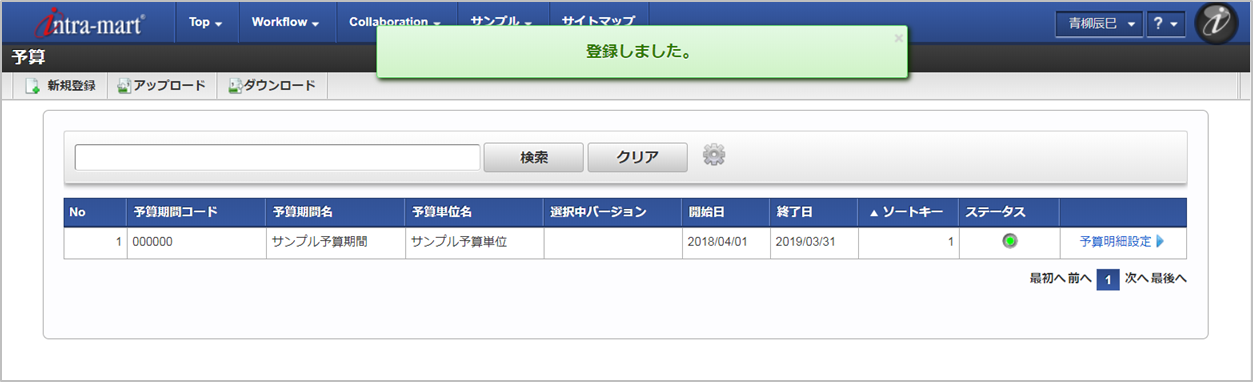Open the Top menu
Image resolution: width=1253 pixels, height=382 pixels.
click(205, 22)
